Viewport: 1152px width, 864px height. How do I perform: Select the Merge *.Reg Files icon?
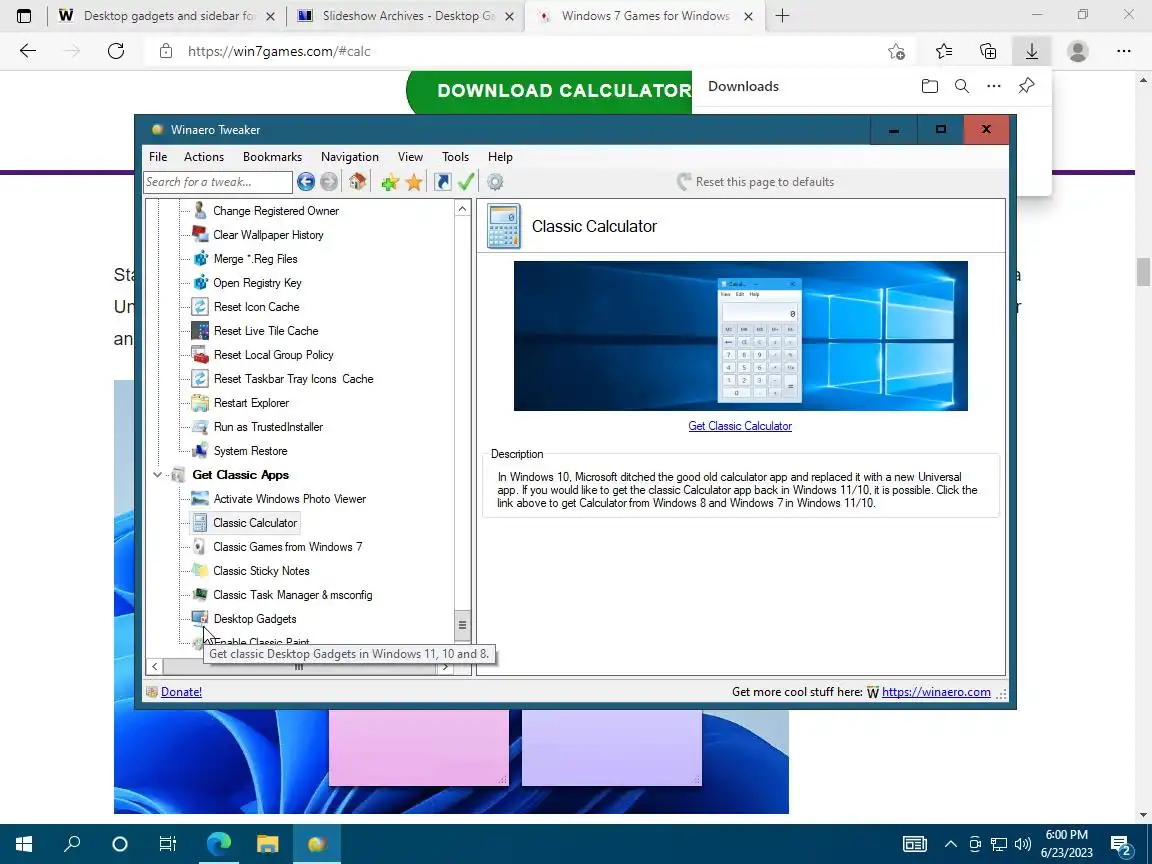(200, 259)
